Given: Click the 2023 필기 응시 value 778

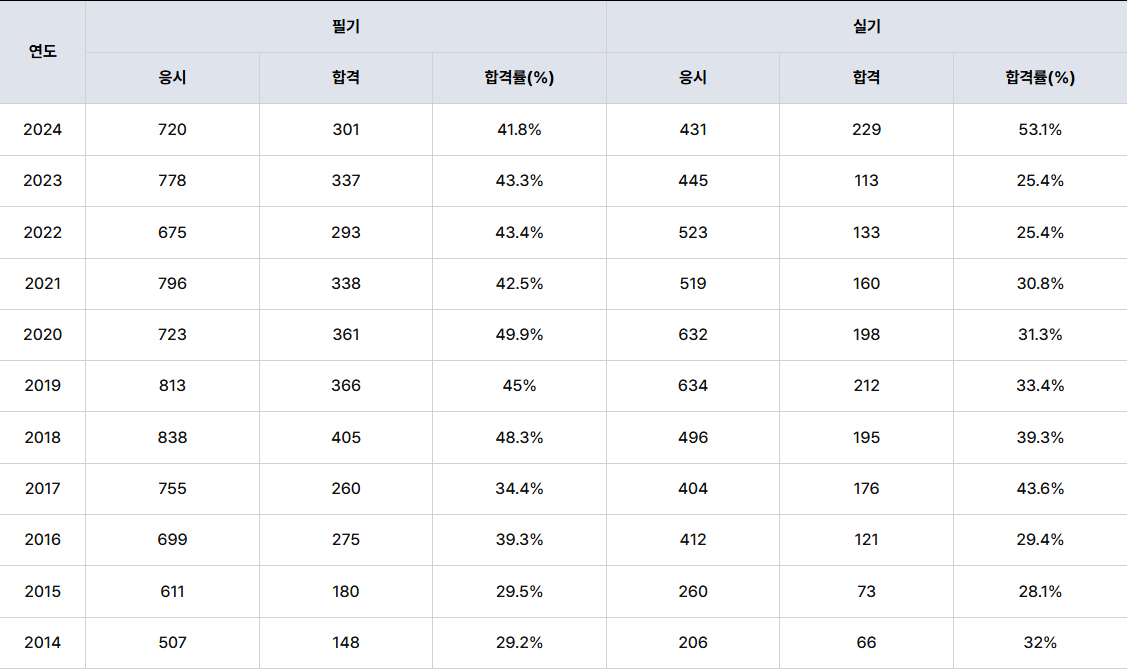Looking at the screenshot, I should [172, 180].
